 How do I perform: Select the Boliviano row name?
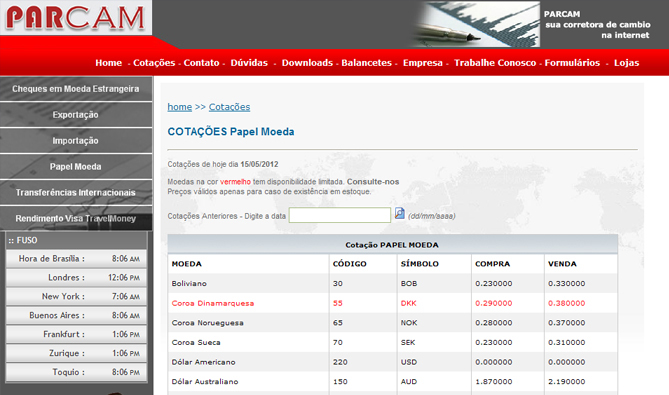pyautogui.click(x=189, y=284)
